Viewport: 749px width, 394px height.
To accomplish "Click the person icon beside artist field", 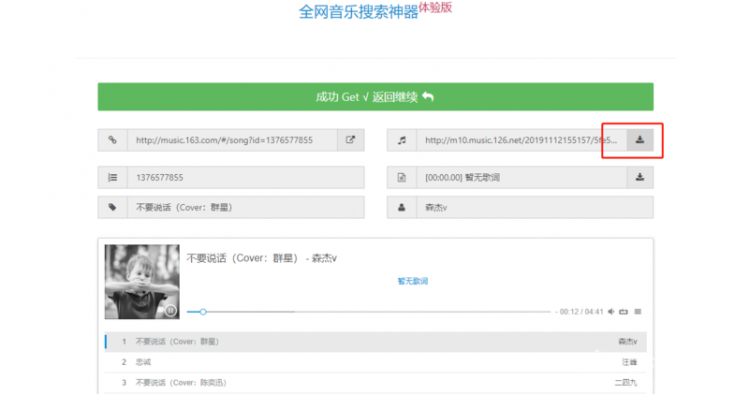I will click(402, 207).
